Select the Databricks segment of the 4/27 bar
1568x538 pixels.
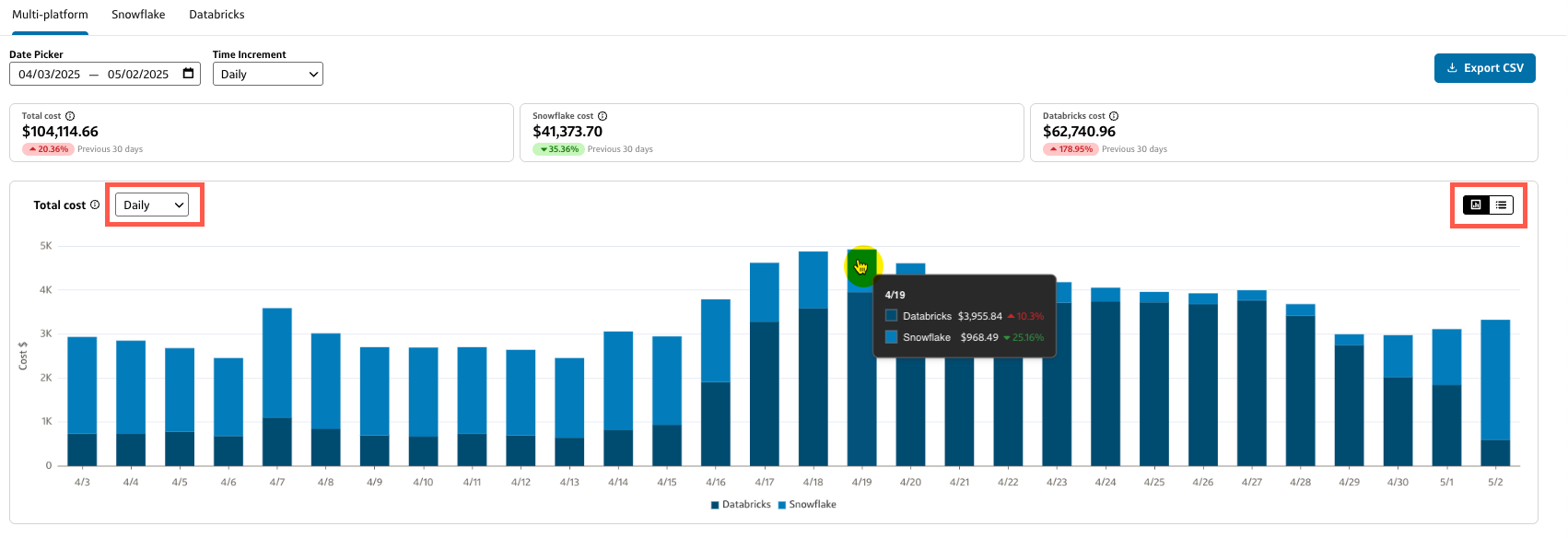point(1252,383)
